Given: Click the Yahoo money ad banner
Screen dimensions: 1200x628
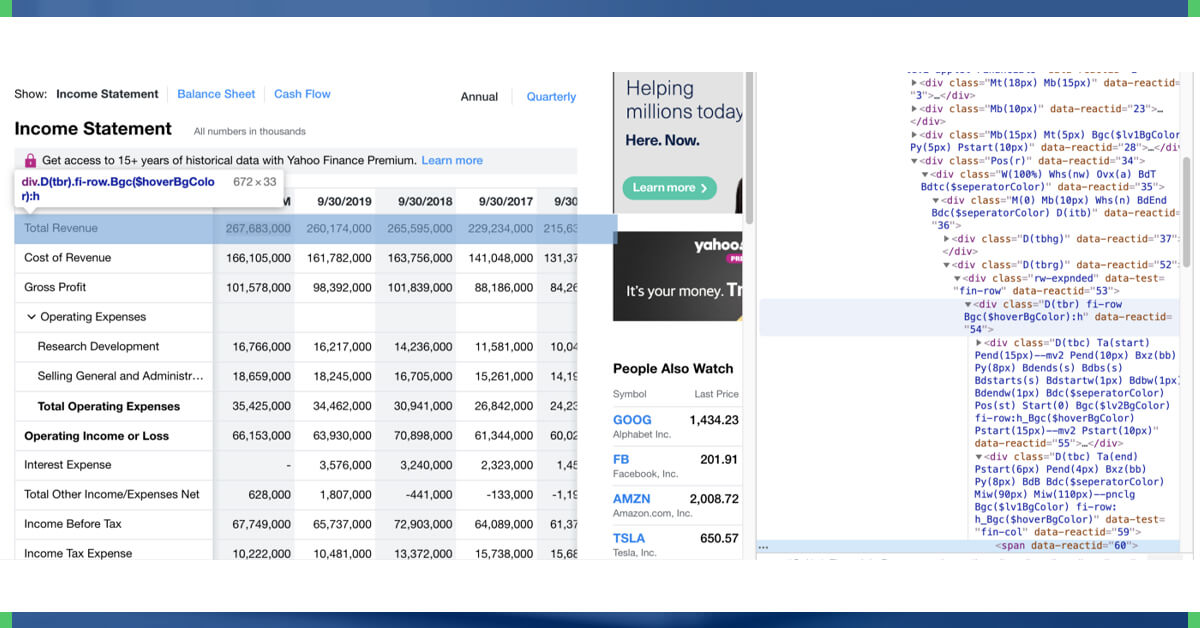Looking at the screenshot, I should click(x=678, y=276).
